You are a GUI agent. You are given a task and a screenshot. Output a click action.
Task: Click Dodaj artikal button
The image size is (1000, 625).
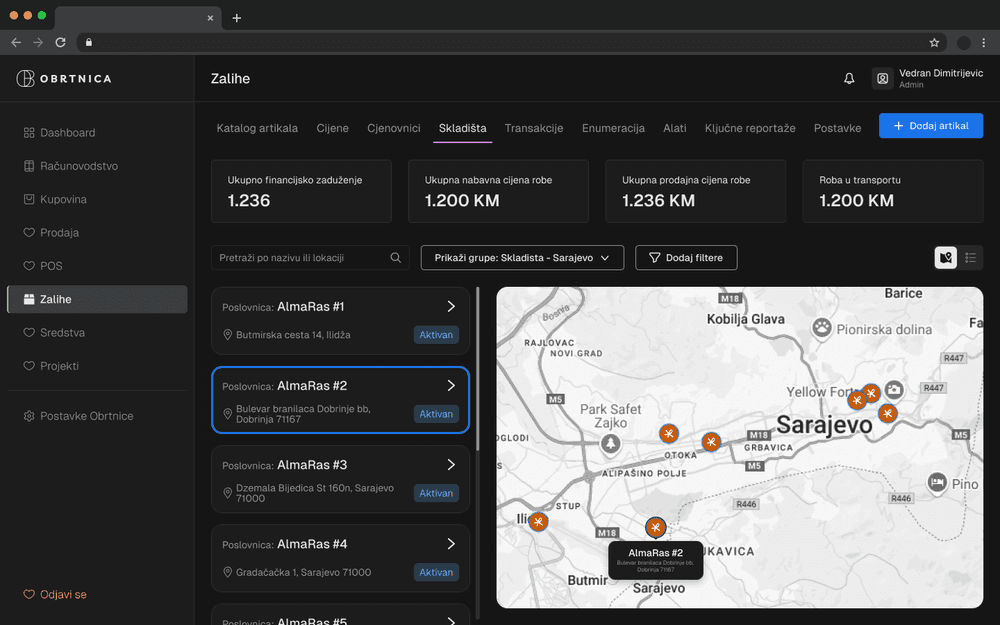point(930,126)
